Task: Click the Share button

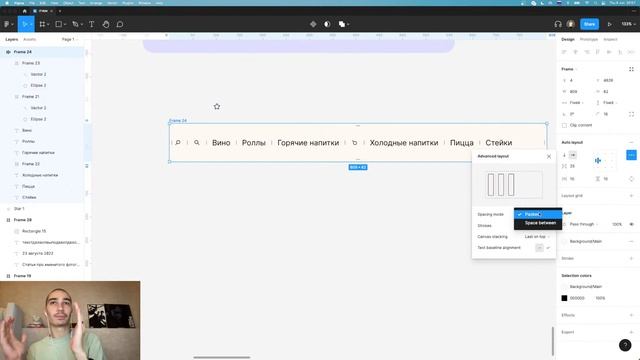Action: click(x=589, y=24)
